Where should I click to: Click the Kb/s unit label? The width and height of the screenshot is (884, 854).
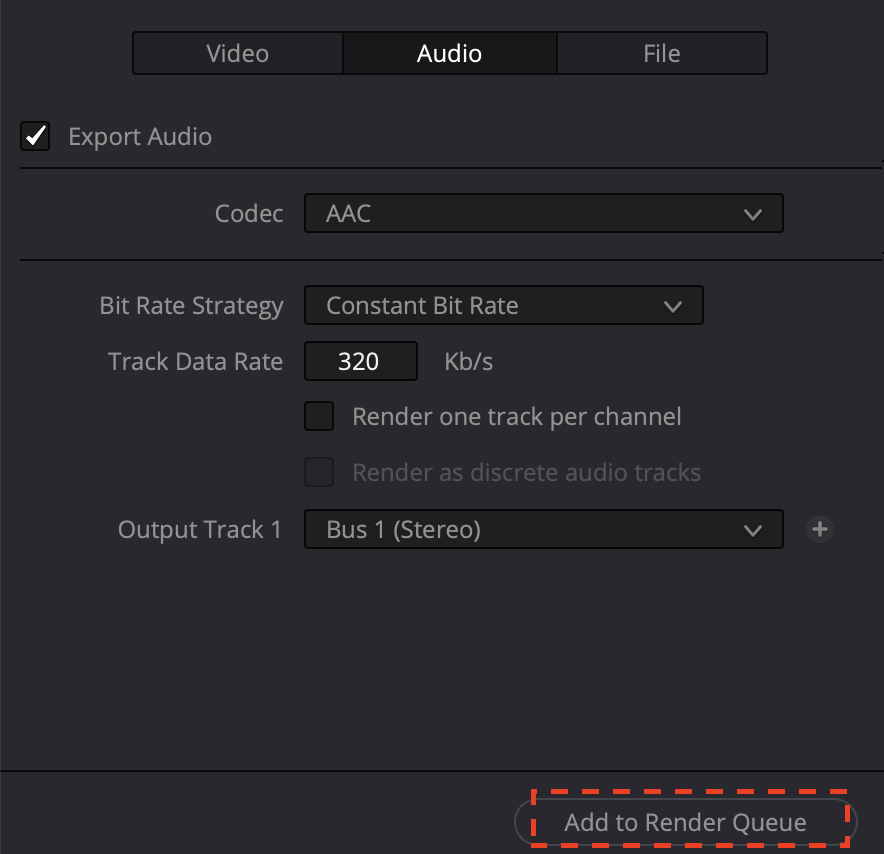(468, 361)
